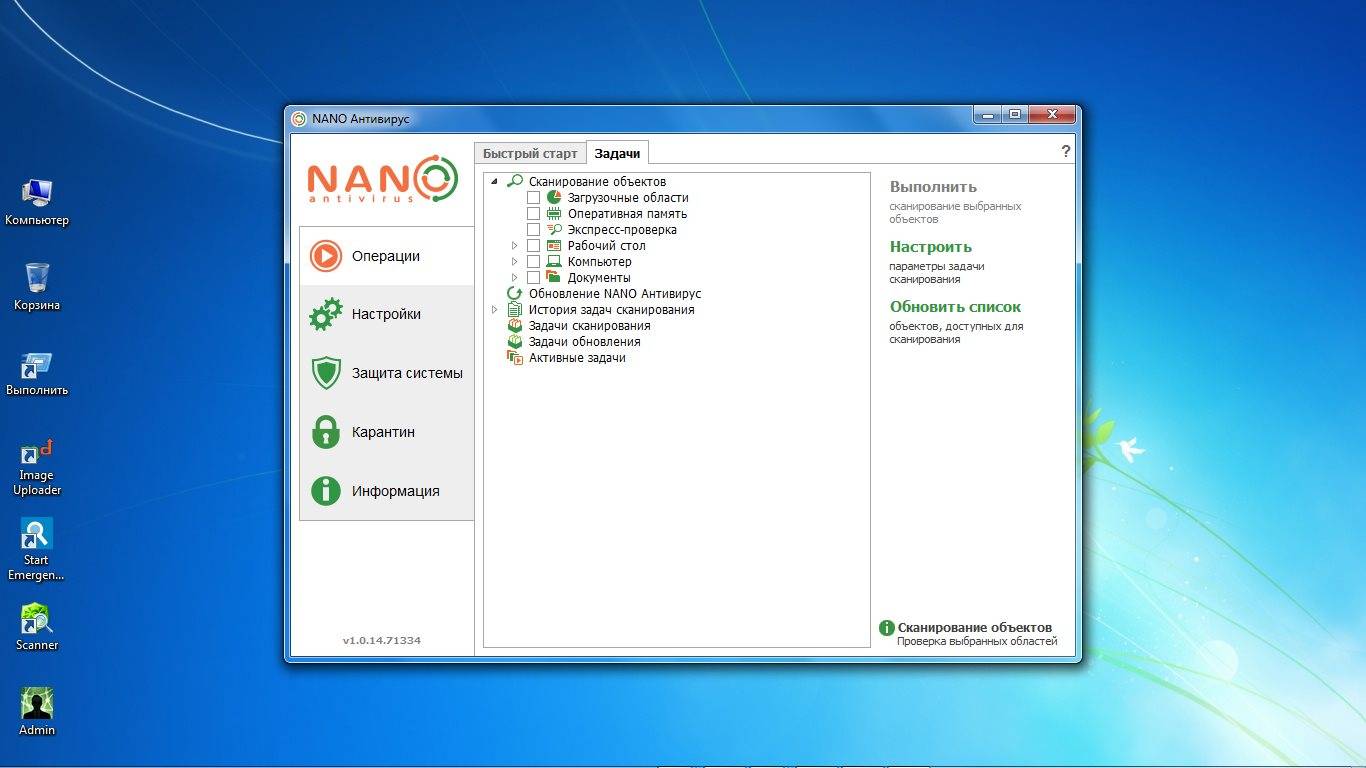
Task: Check the Загрузочные области checkbox
Action: [x=534, y=197]
